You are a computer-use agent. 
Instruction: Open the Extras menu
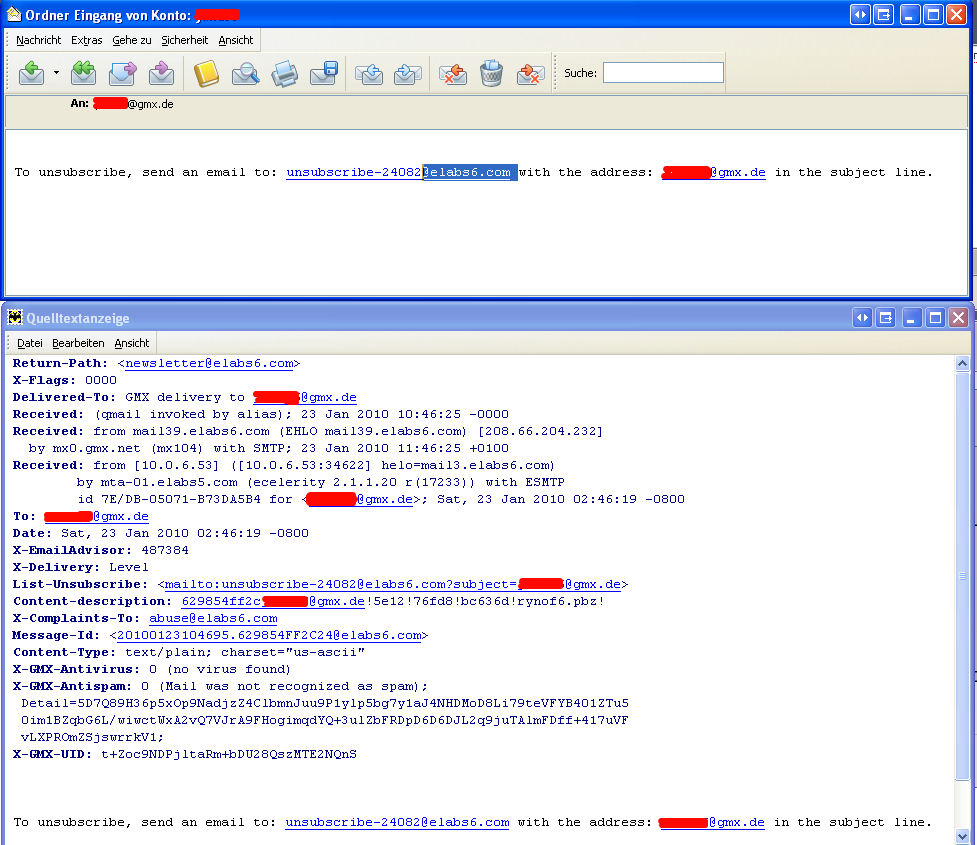click(87, 40)
